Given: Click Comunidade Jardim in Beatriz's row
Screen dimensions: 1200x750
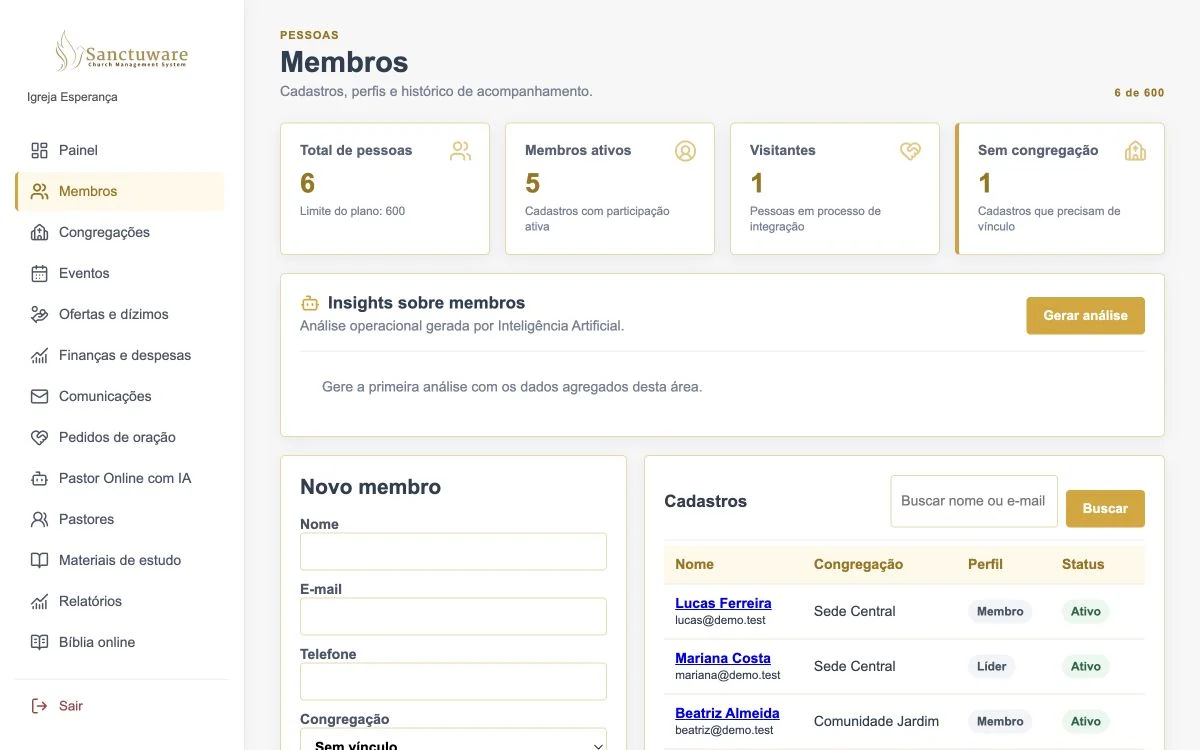Looking at the screenshot, I should pos(876,721).
